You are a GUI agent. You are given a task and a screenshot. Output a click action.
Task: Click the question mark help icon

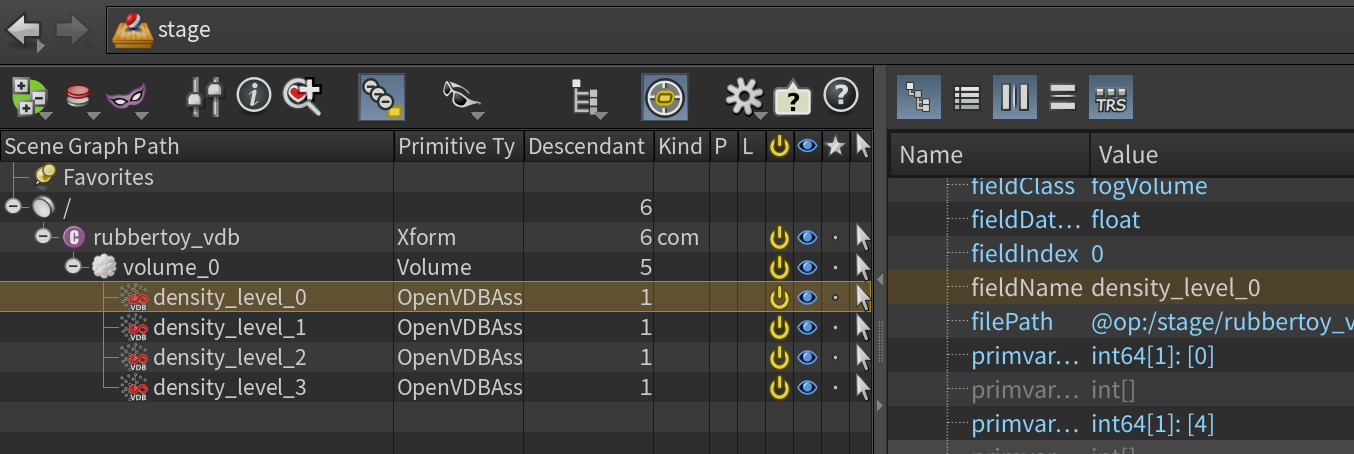[x=841, y=96]
